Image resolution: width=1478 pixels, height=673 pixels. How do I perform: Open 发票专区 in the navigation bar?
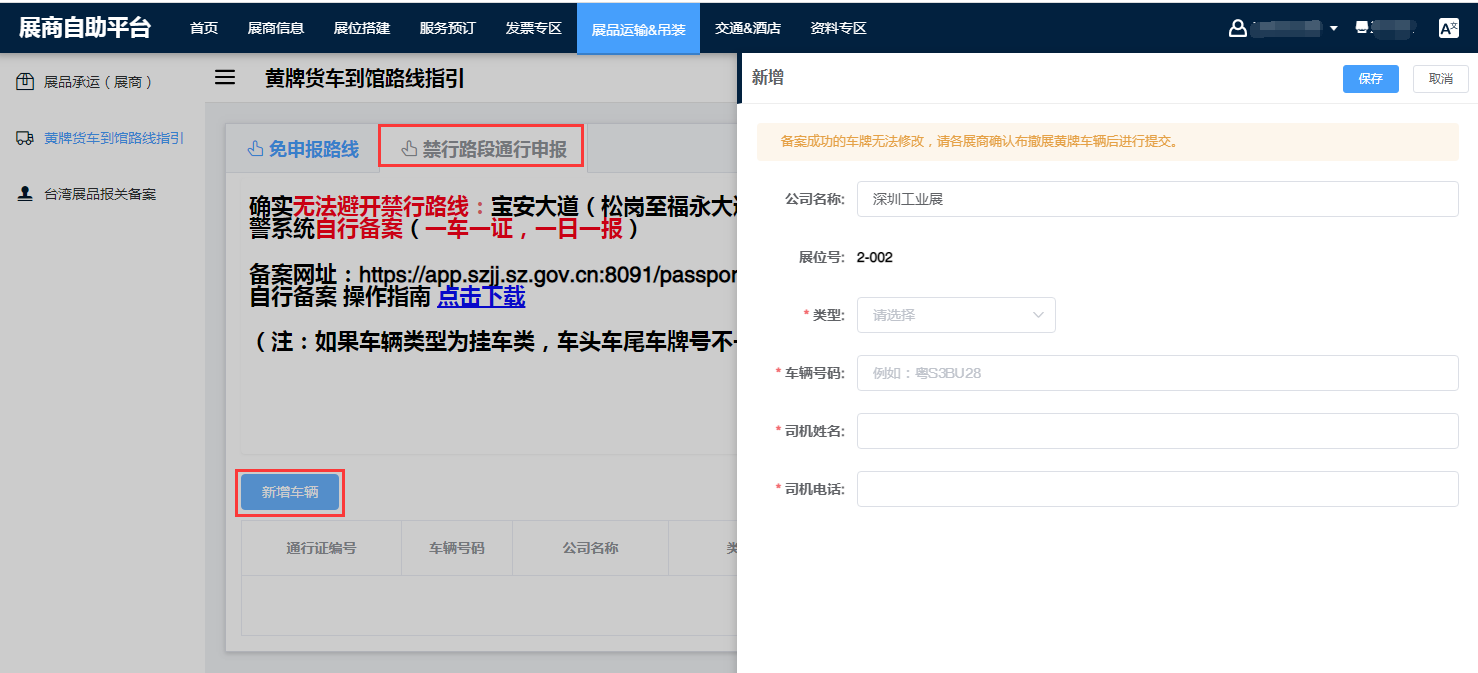(533, 28)
